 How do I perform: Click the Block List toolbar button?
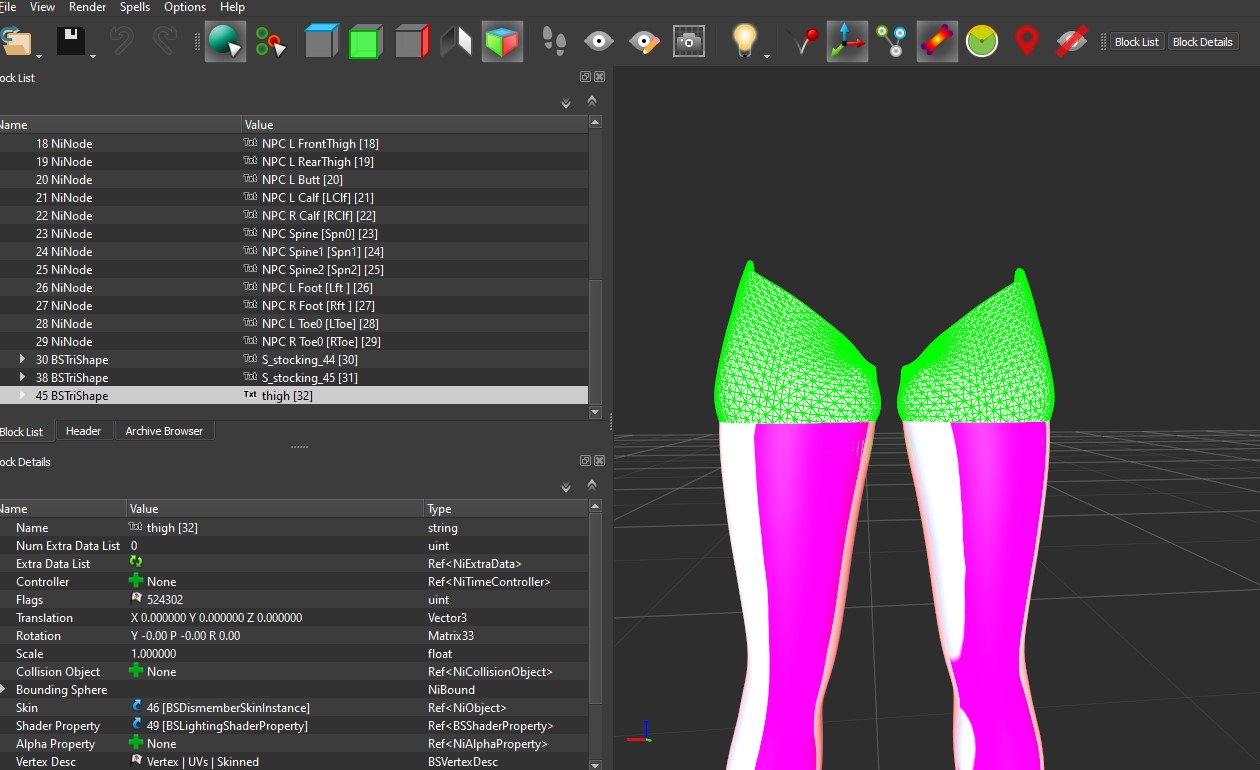(x=1136, y=42)
